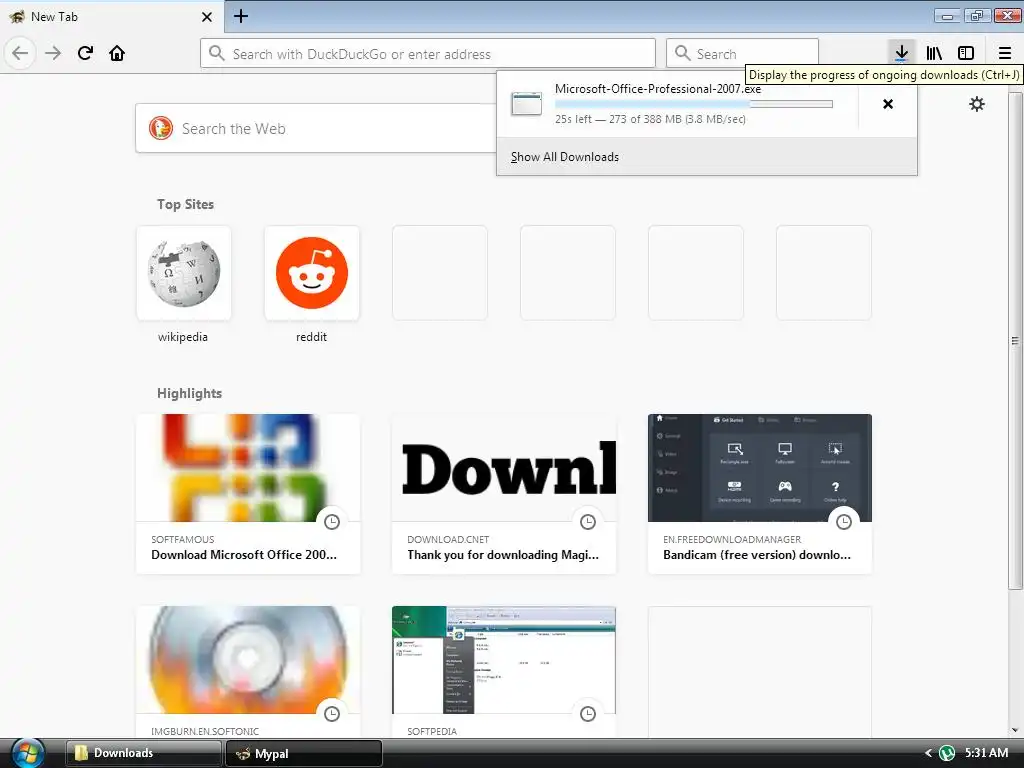
Task: Click the magnifier icon in Search box
Action: point(682,53)
